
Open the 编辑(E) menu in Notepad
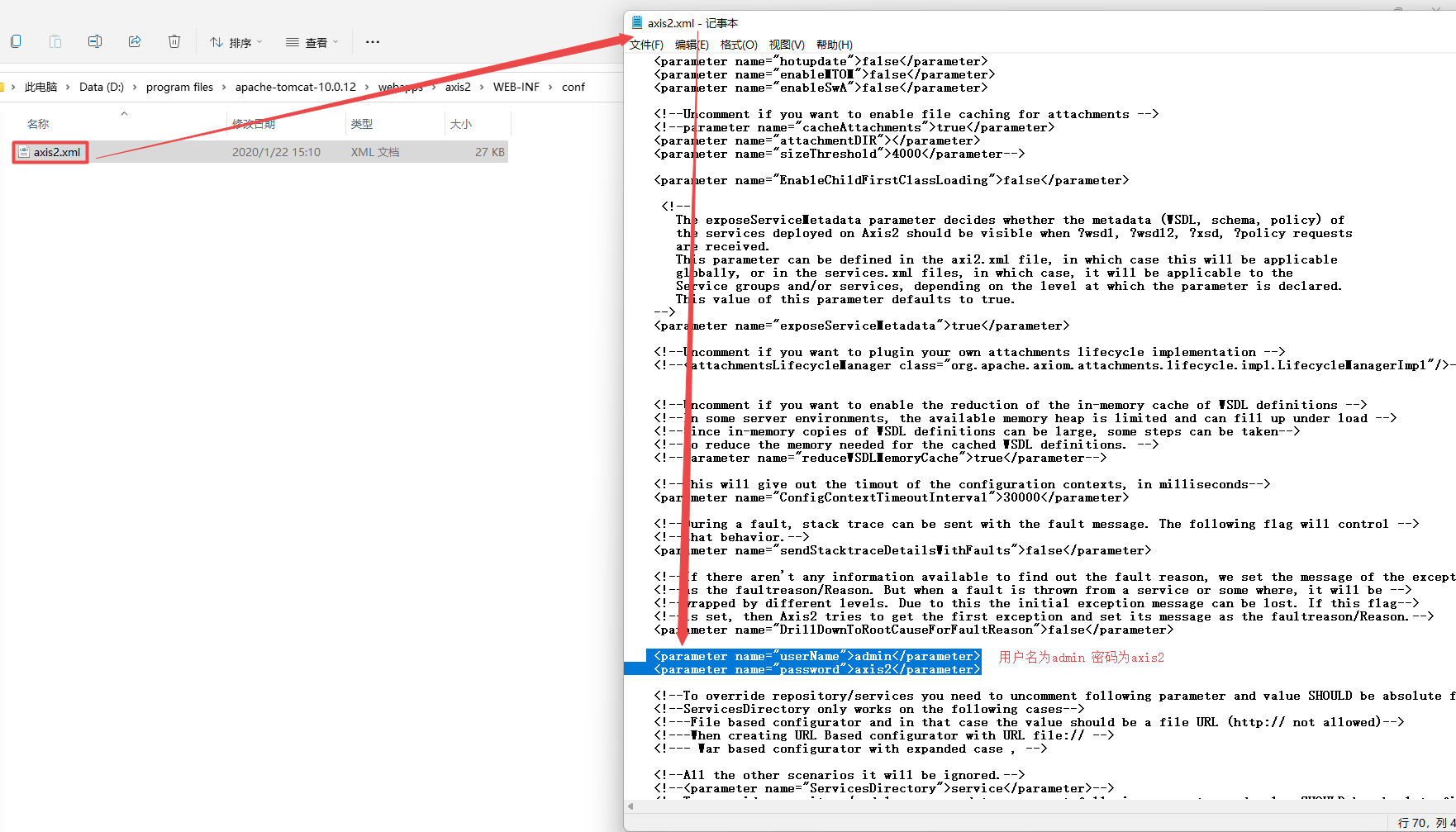tap(692, 45)
